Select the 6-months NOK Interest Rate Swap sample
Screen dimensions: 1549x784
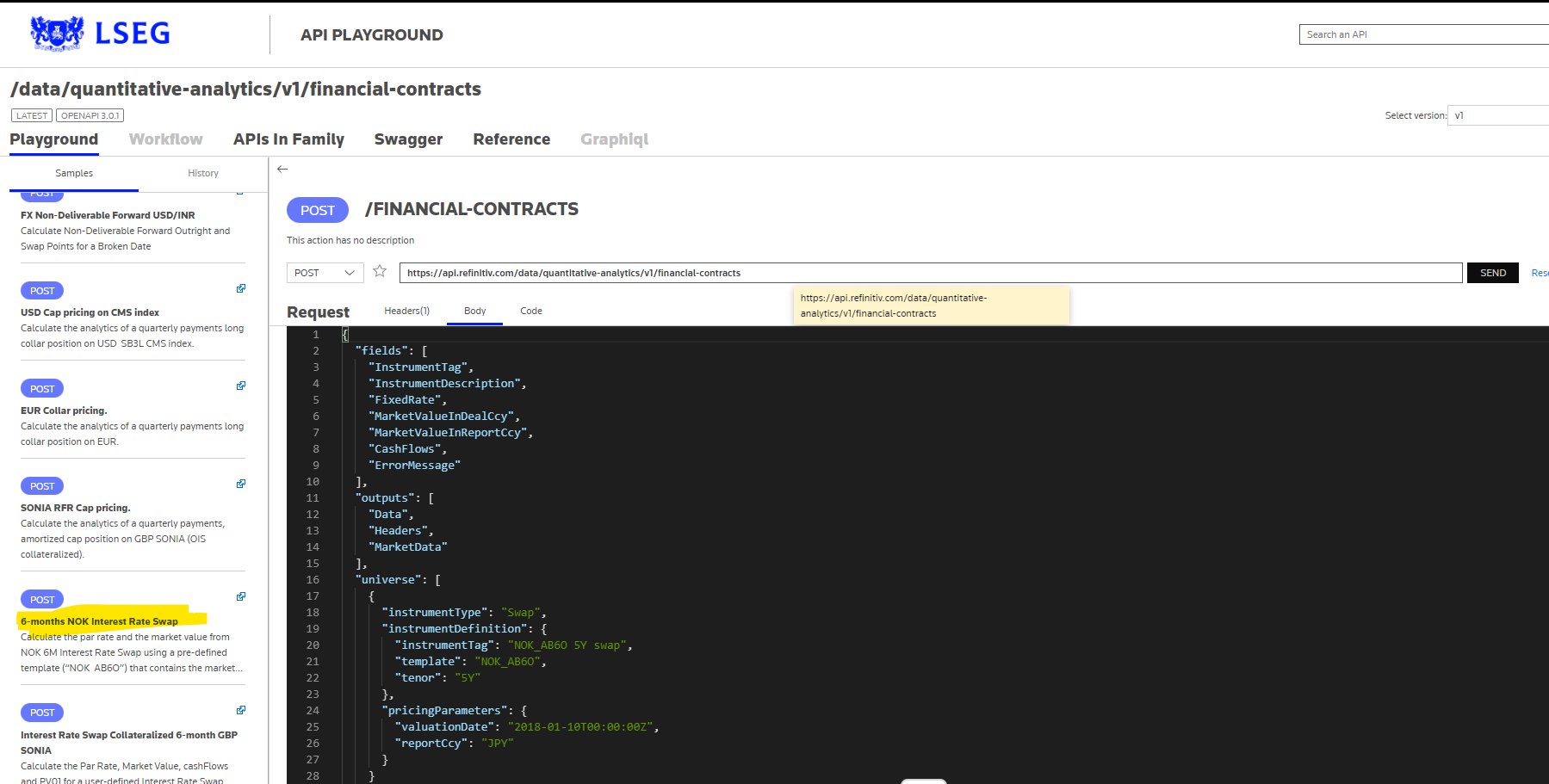pos(99,621)
